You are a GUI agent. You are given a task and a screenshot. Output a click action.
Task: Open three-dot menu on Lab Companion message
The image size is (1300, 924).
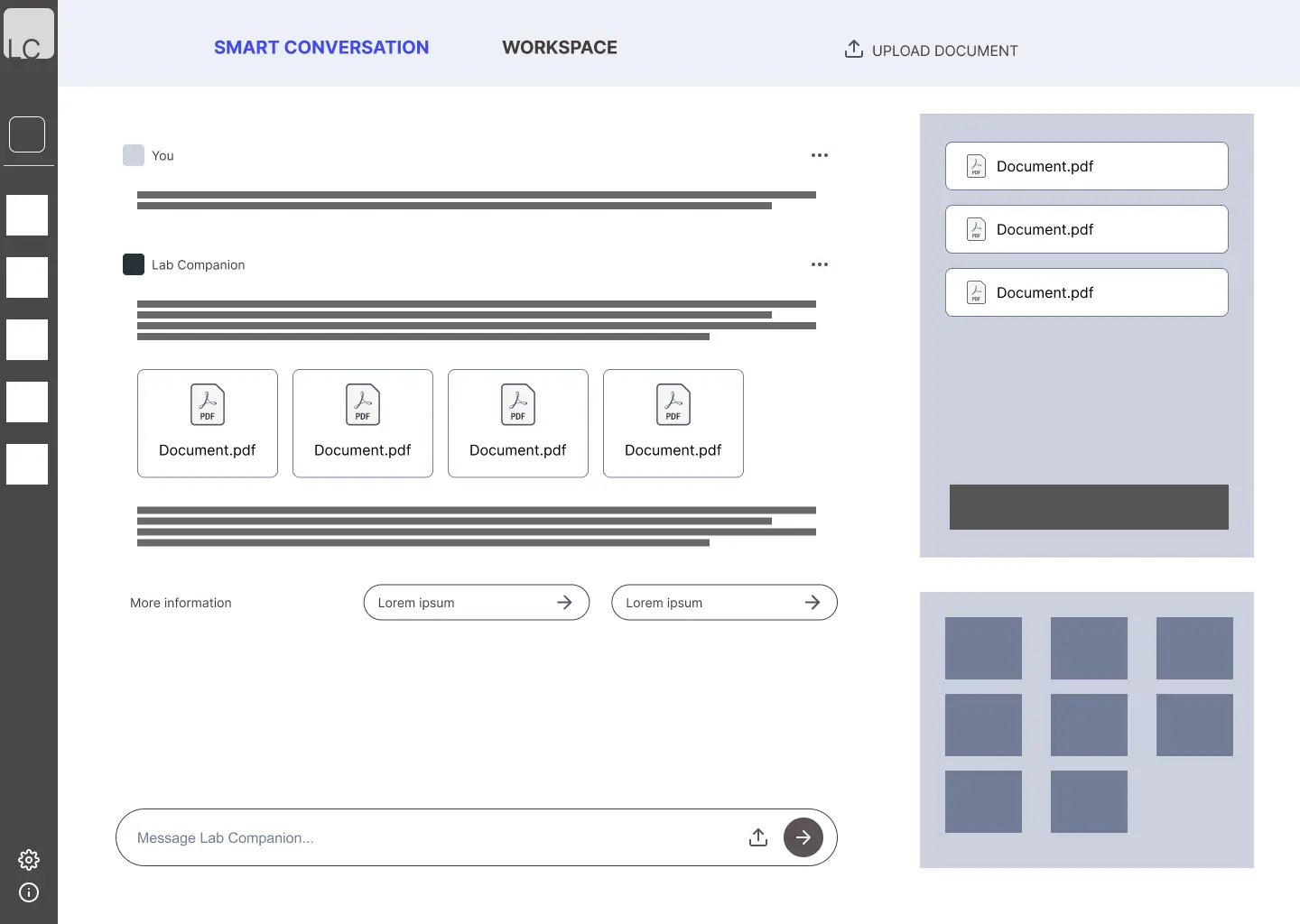tap(820, 264)
